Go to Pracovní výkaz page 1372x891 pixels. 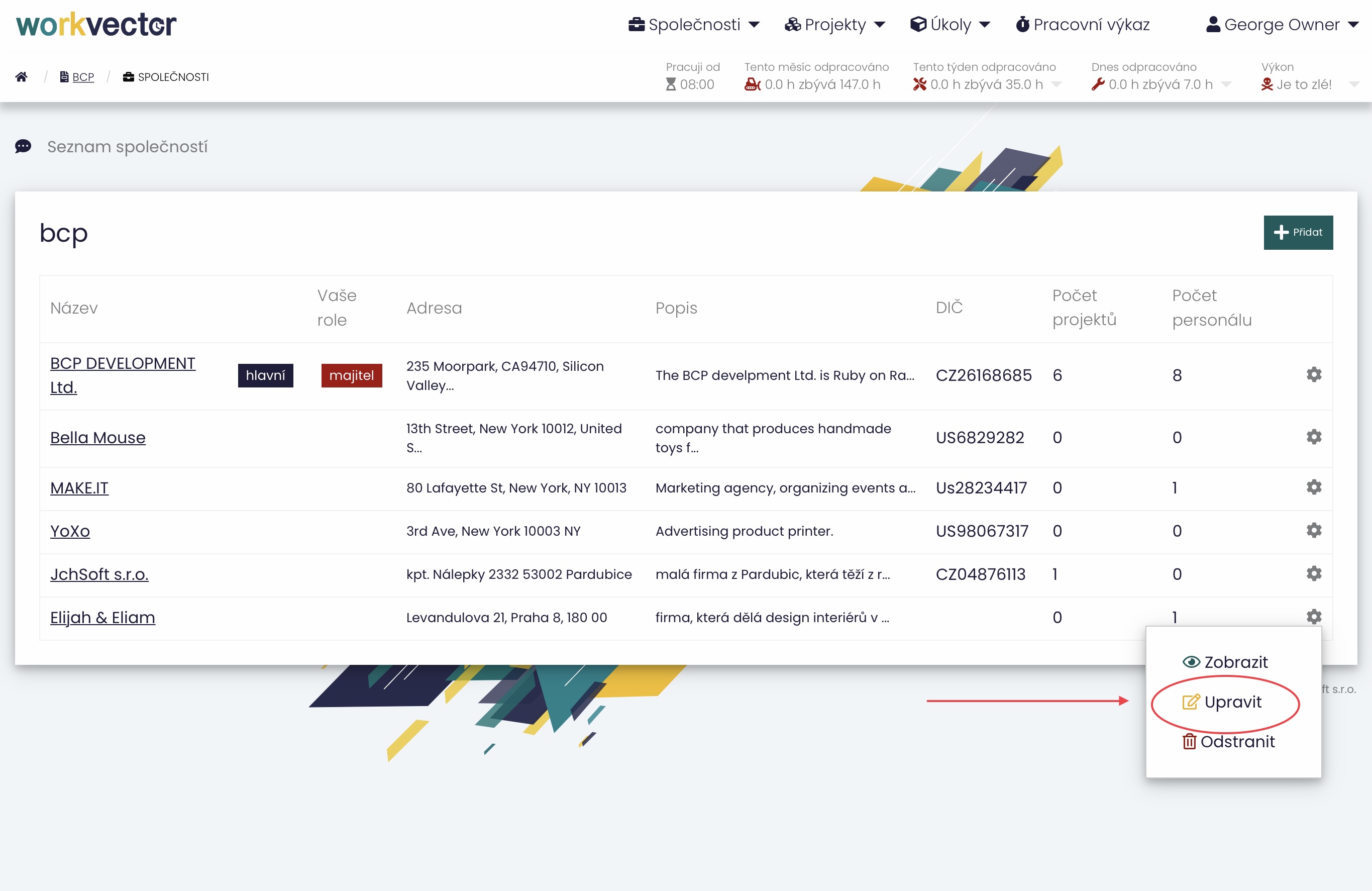[1083, 24]
